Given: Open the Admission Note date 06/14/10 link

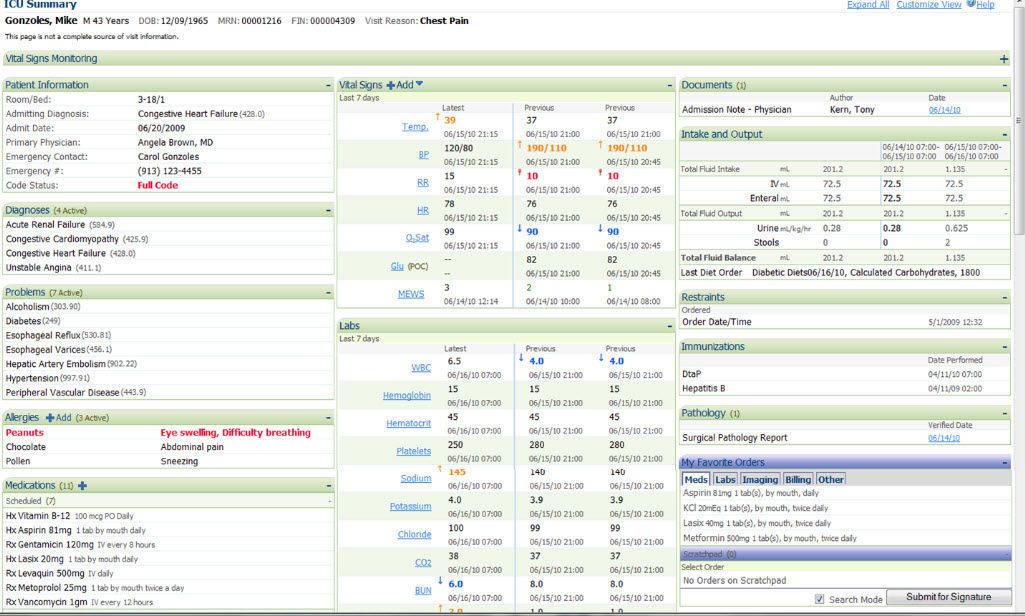Looking at the screenshot, I should click(x=943, y=110).
